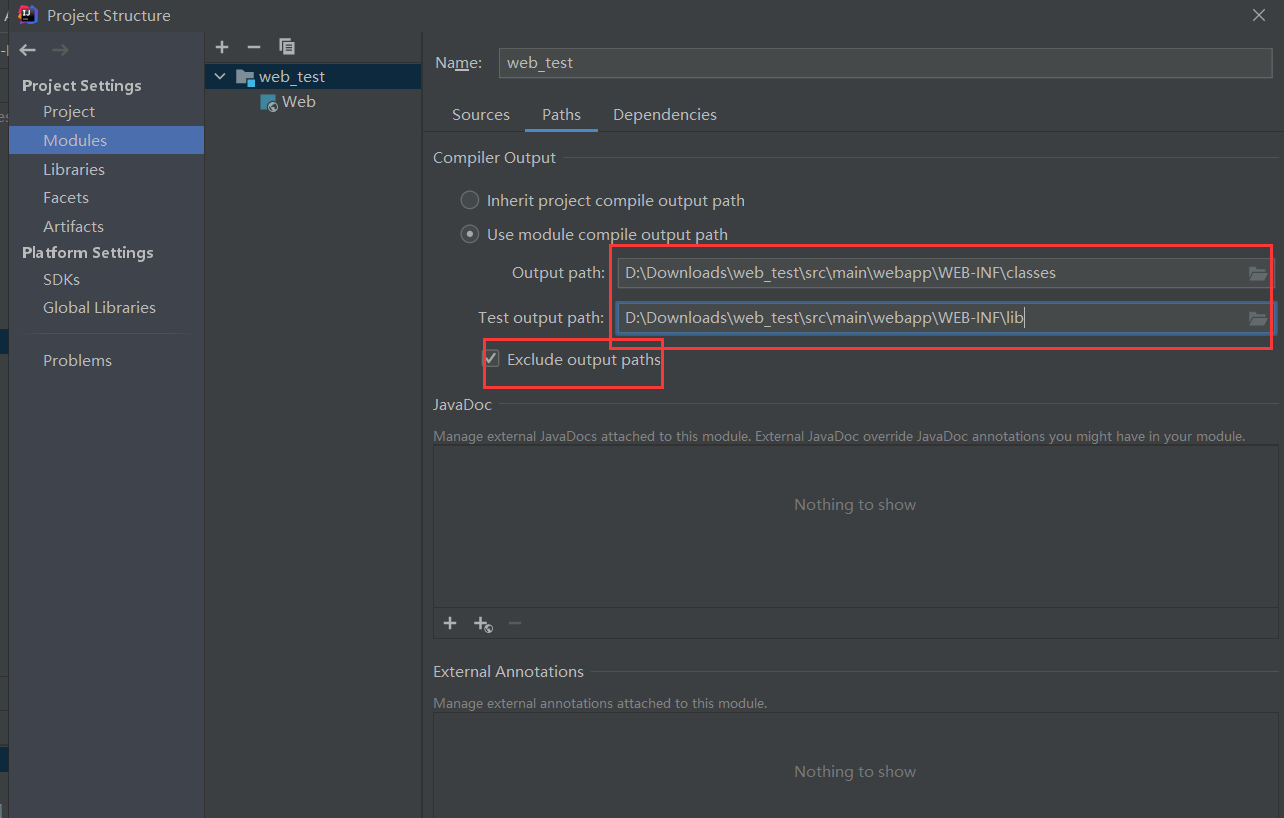The image size is (1284, 818).
Task: Click the JavaDoc section heading
Action: click(462, 405)
